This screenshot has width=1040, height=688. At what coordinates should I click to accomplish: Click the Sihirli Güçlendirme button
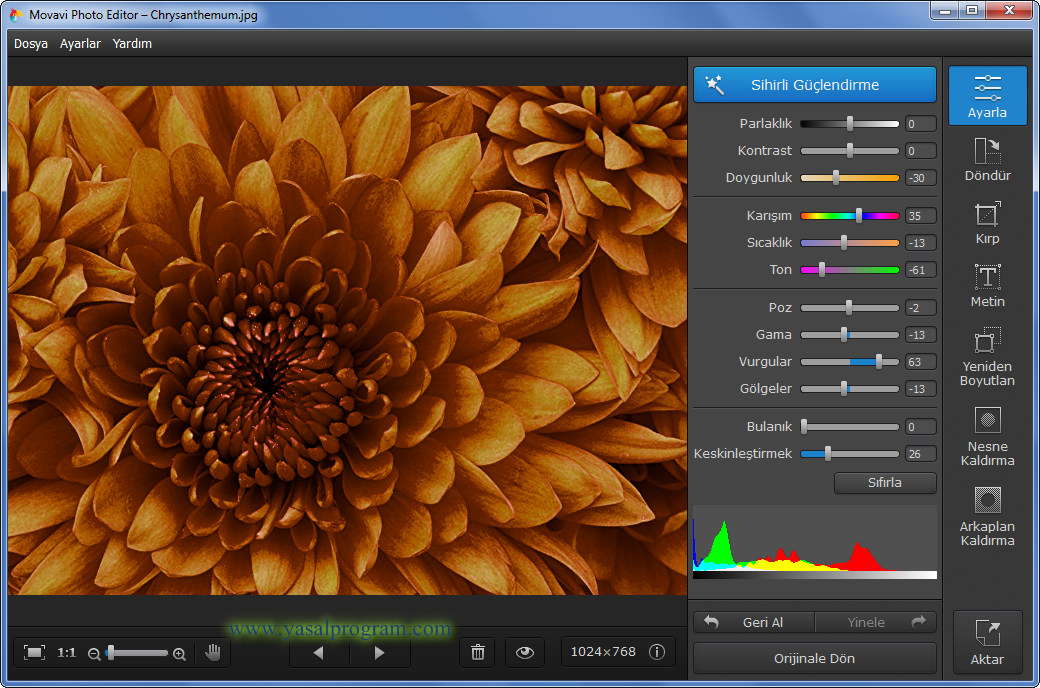pos(814,85)
